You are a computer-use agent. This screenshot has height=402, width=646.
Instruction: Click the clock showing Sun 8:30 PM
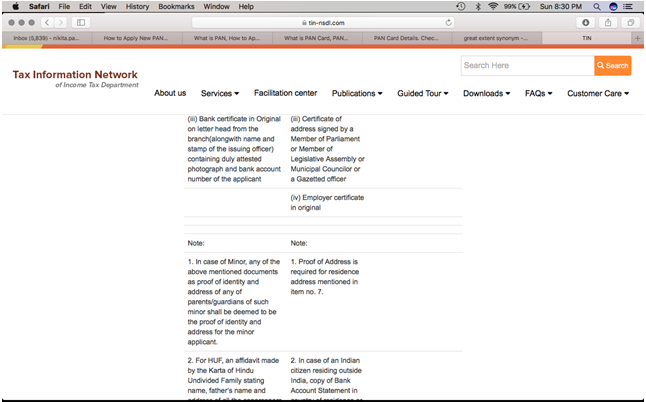point(561,7)
